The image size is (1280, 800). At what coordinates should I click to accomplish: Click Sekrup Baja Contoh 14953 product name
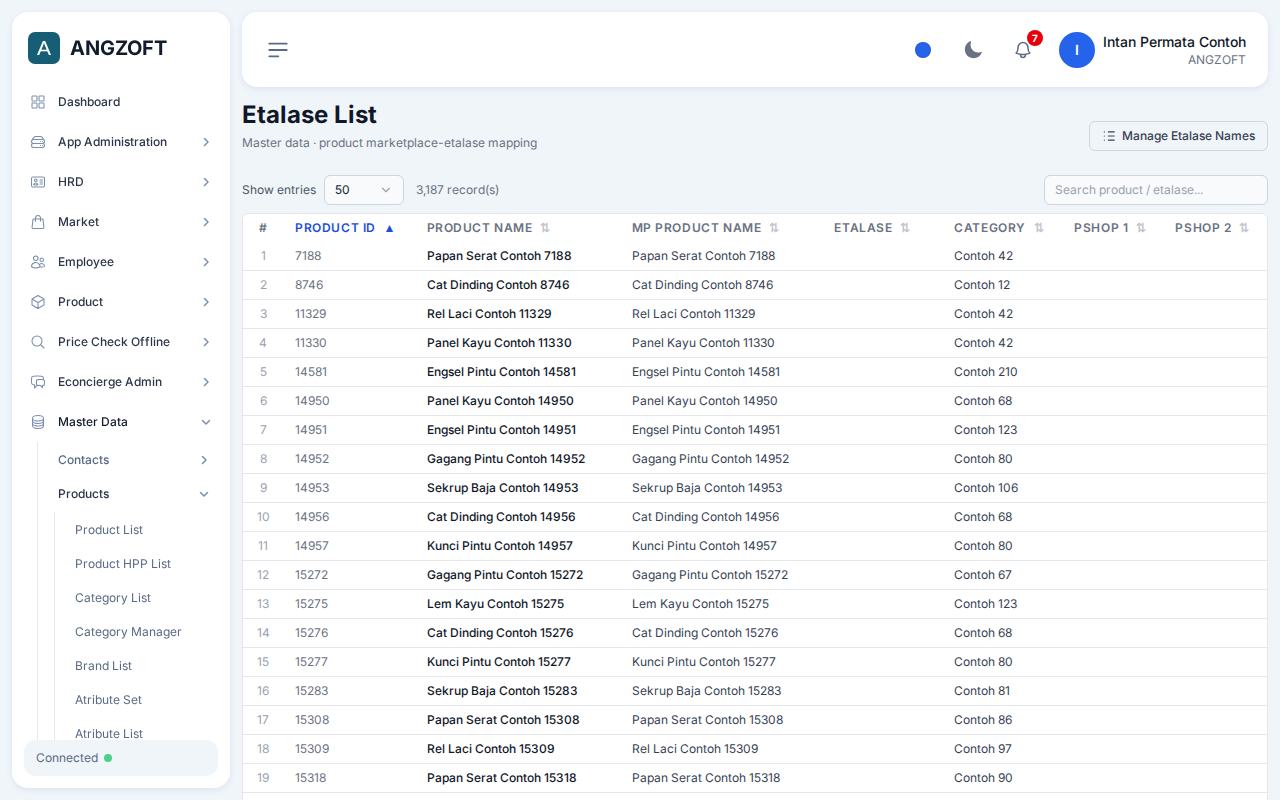[x=502, y=488]
